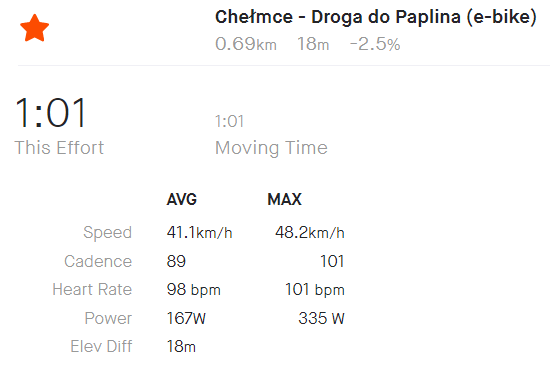This screenshot has height=371, width=550.
Task: Open the Chełmce - Droga do Paplina segment
Action: point(376,17)
